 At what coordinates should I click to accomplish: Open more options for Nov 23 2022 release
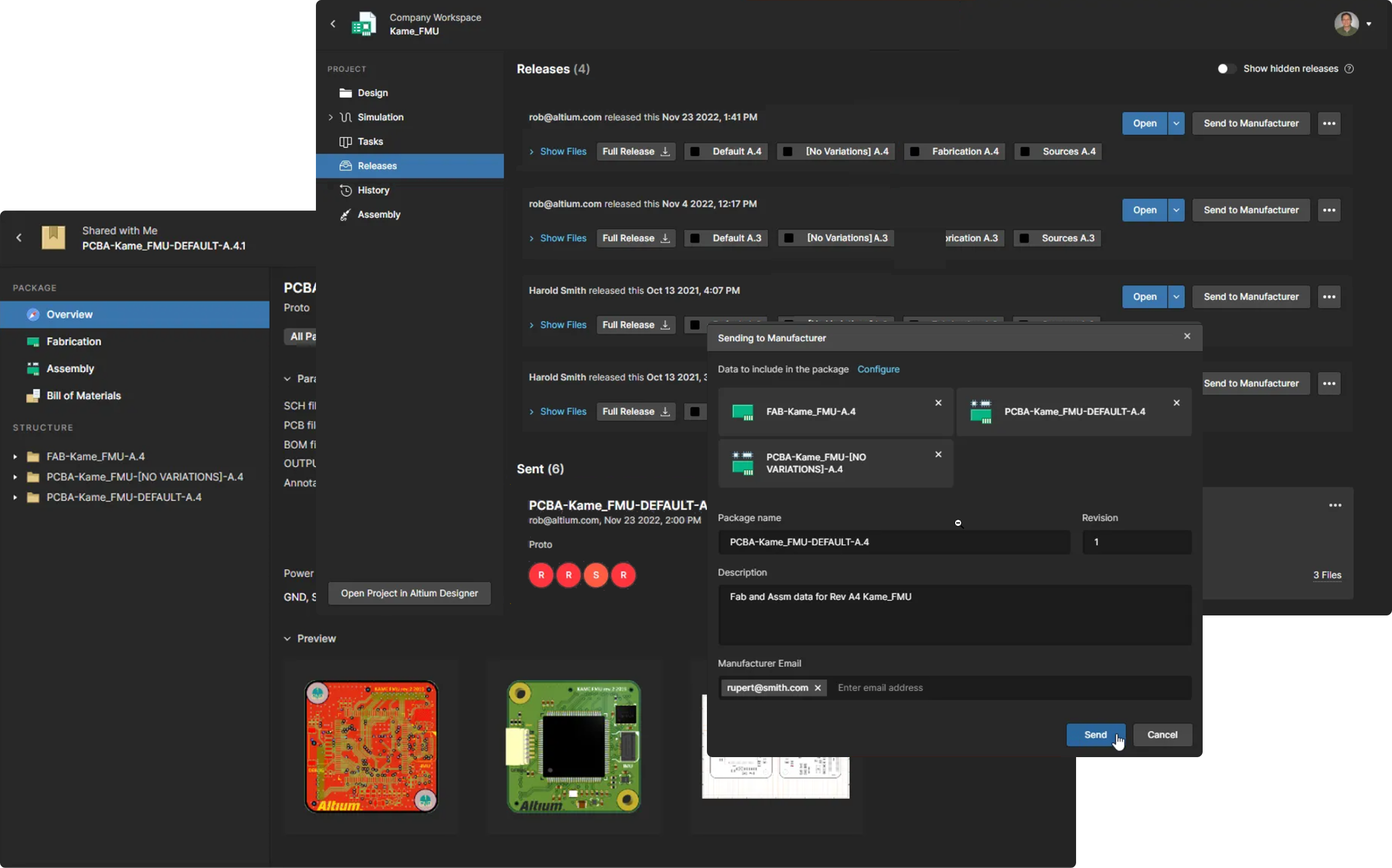click(x=1329, y=123)
